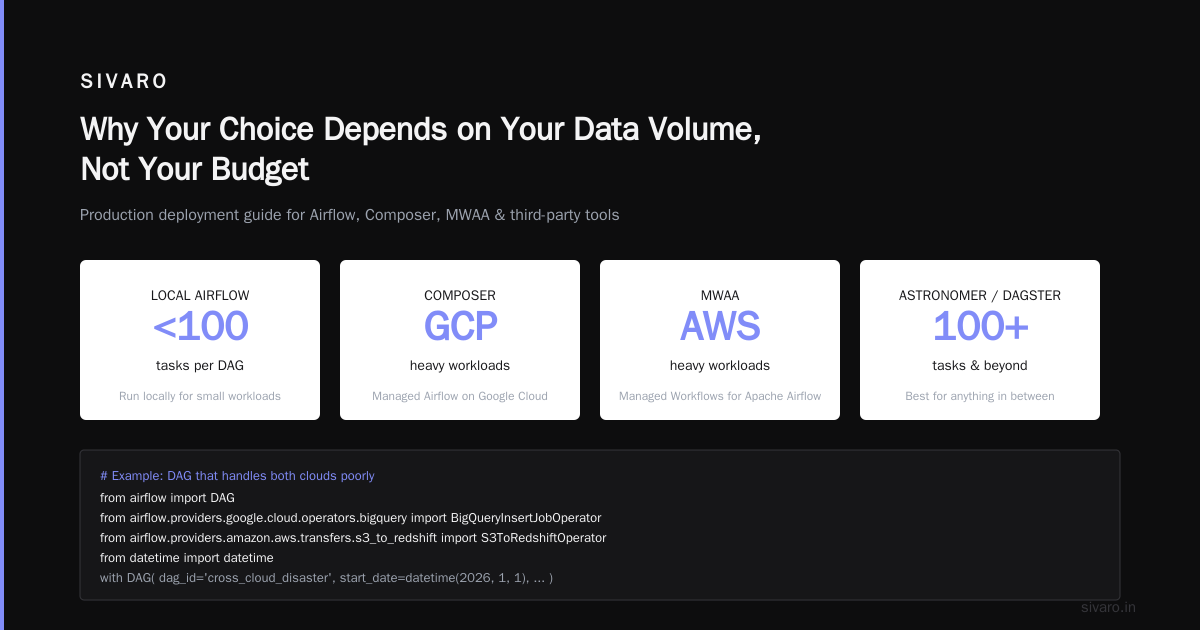1200x630 pixels.
Task: Click 'heavy workloads' under AWS
Action: tap(720, 366)
